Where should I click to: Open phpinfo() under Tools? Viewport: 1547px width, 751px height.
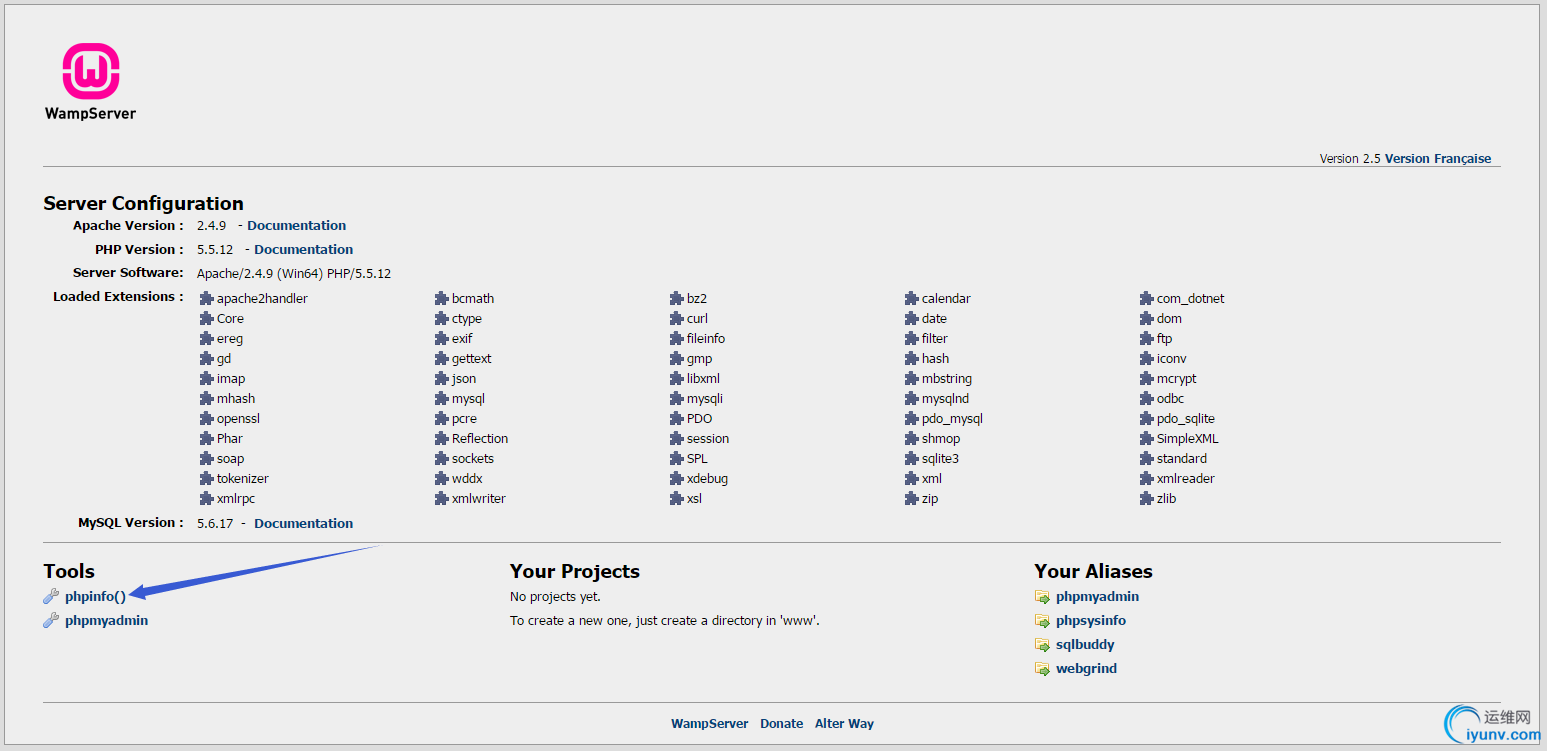pos(95,597)
